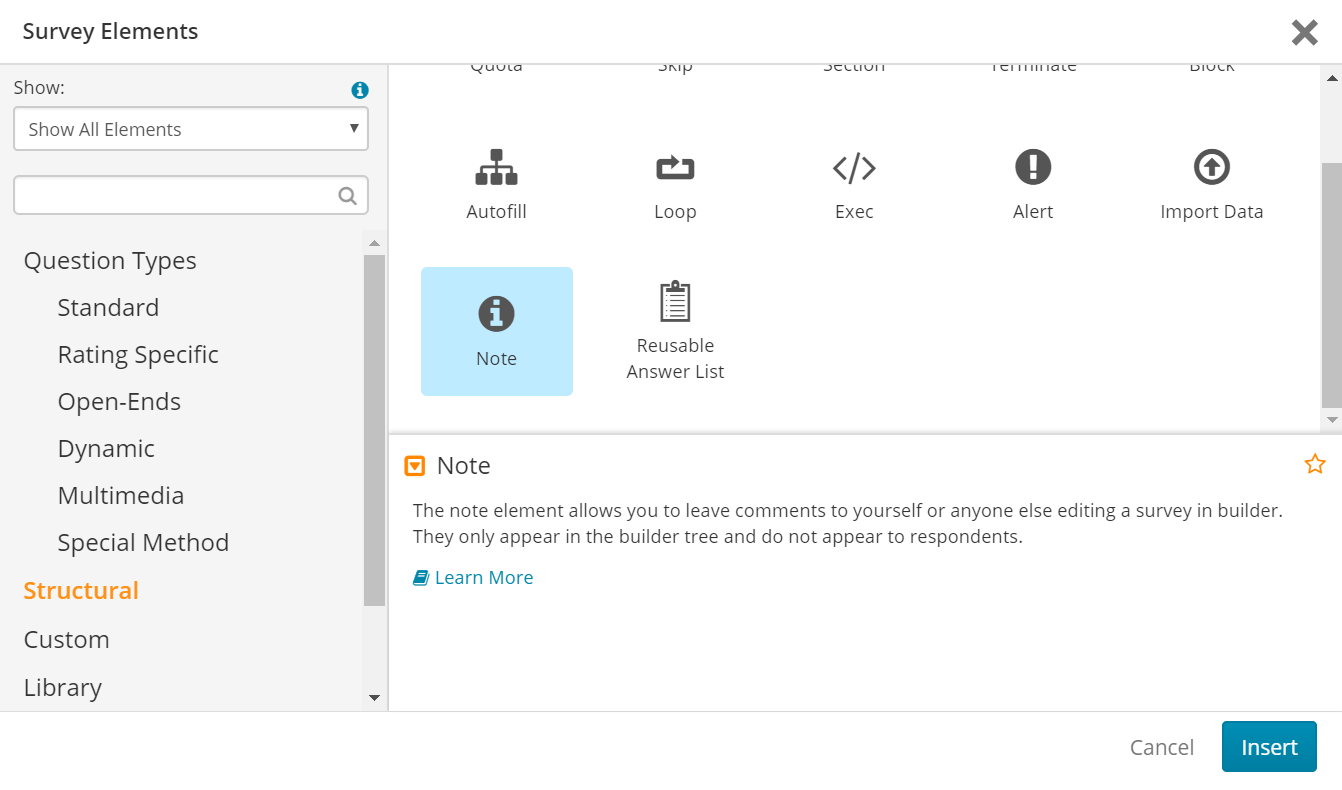The image size is (1342, 790).
Task: Close the Survey Elements dialog
Action: [x=1304, y=32]
